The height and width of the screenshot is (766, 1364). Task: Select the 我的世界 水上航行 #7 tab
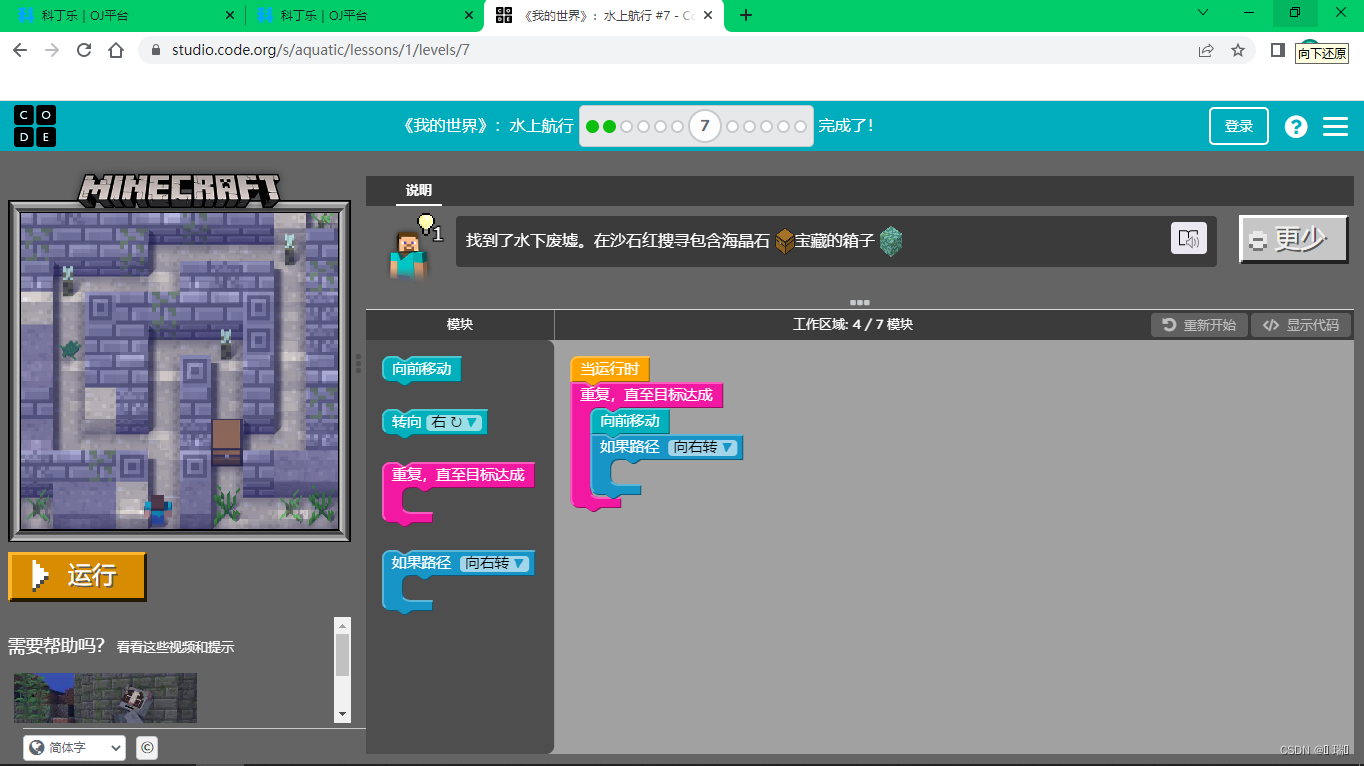(x=604, y=16)
